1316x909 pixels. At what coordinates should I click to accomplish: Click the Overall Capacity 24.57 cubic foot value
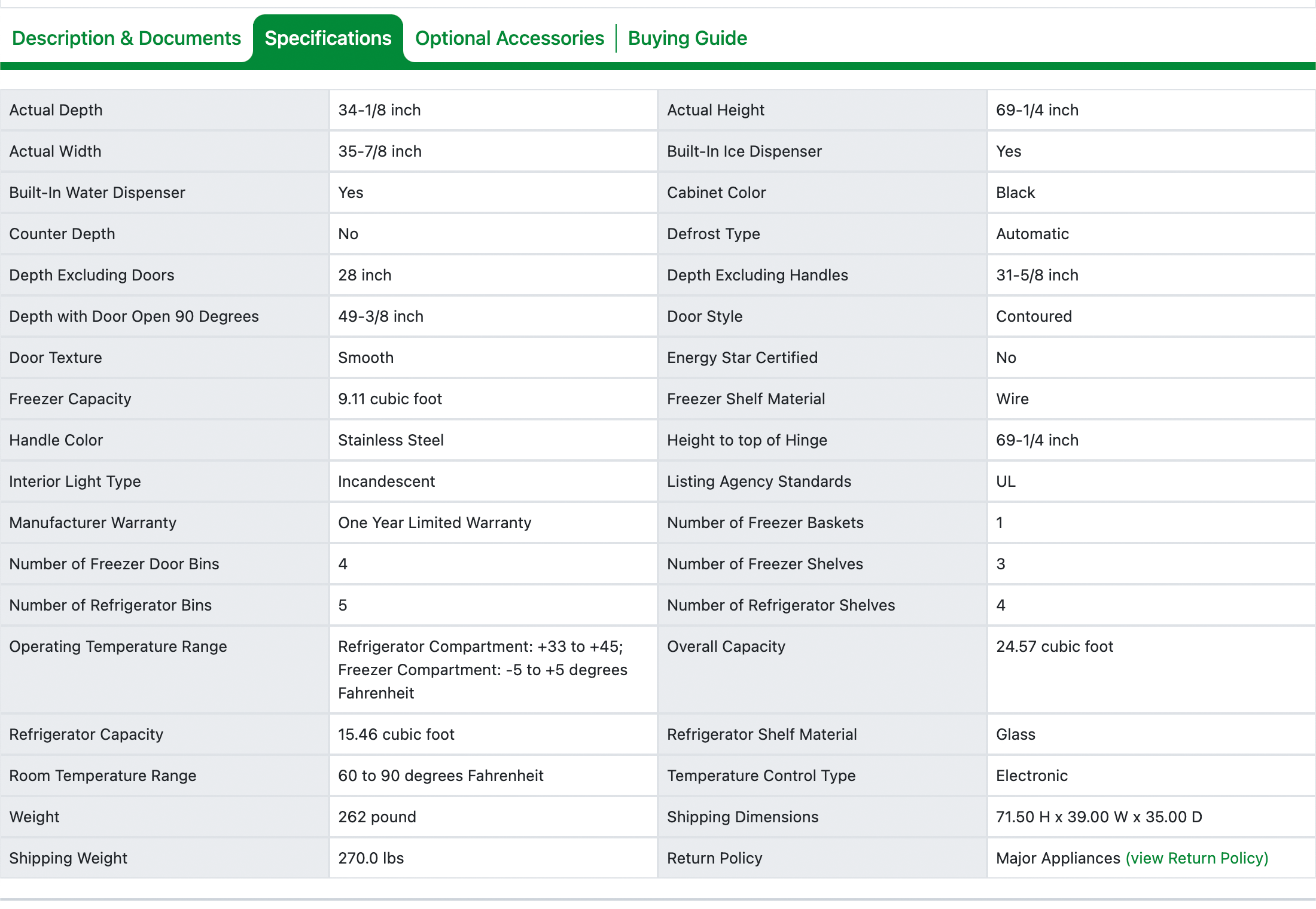pyautogui.click(x=1054, y=646)
